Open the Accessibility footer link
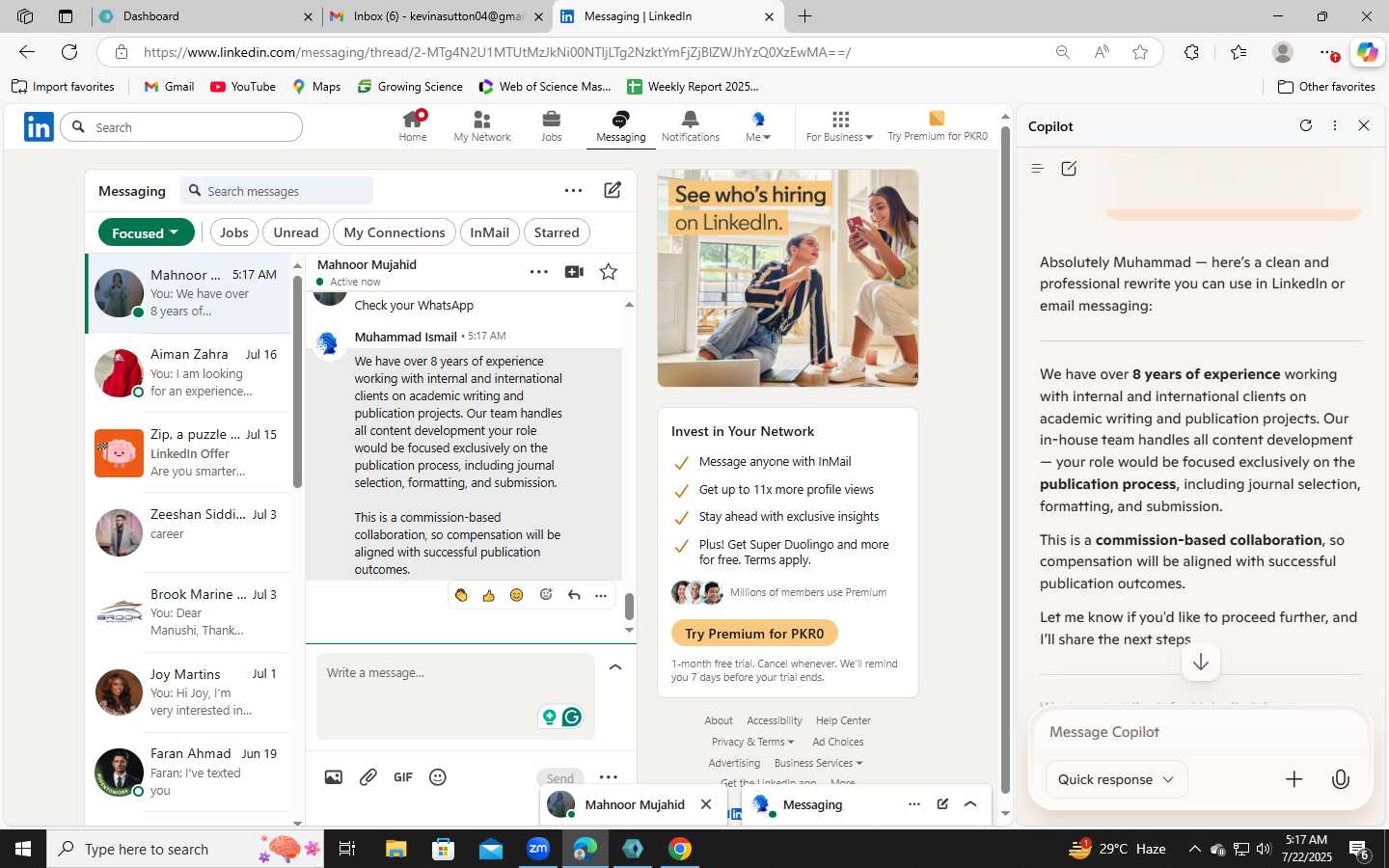This screenshot has height=868, width=1389. (x=774, y=720)
